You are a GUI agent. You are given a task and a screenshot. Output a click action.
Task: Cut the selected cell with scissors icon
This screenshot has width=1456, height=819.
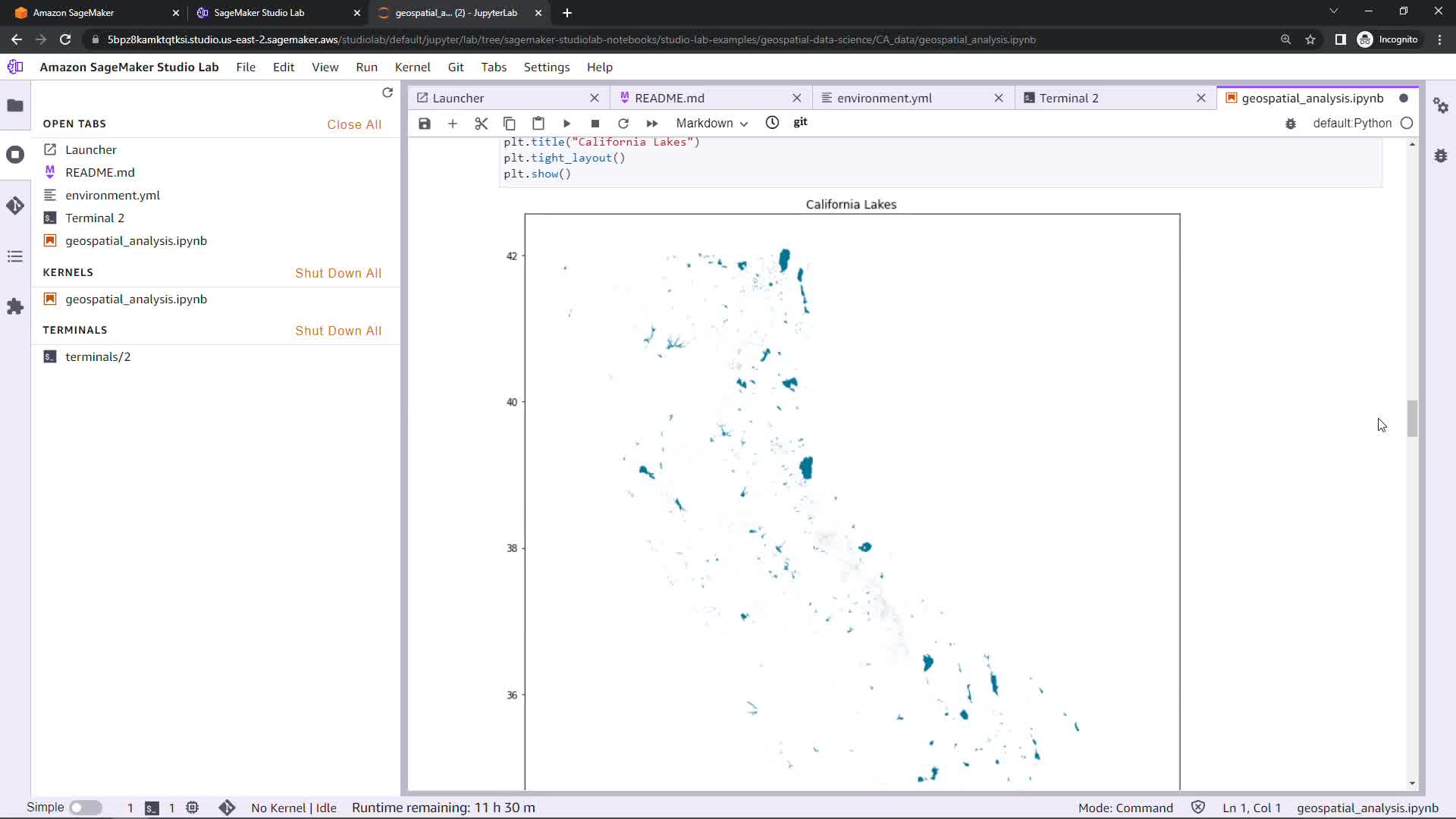[481, 124]
